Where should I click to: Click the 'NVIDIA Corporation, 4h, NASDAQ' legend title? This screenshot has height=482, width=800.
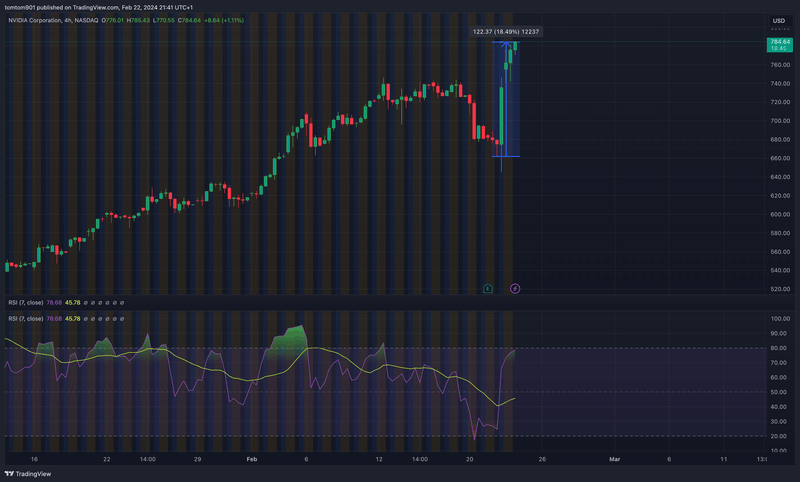(53, 20)
